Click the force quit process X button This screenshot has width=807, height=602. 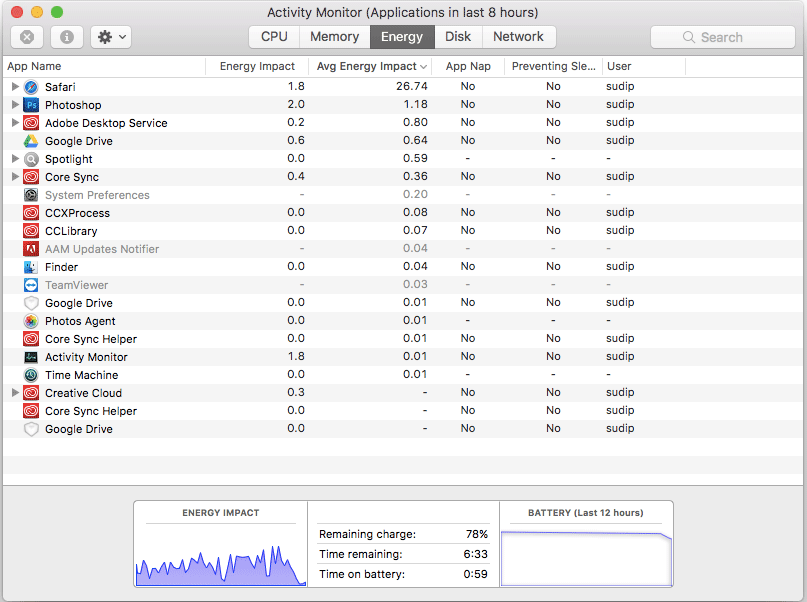pyautogui.click(x=27, y=37)
